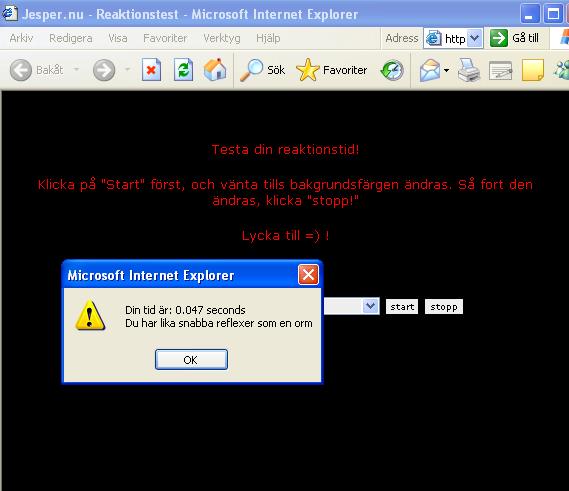Open the History clock icon
This screenshot has width=569, height=491.
click(392, 70)
